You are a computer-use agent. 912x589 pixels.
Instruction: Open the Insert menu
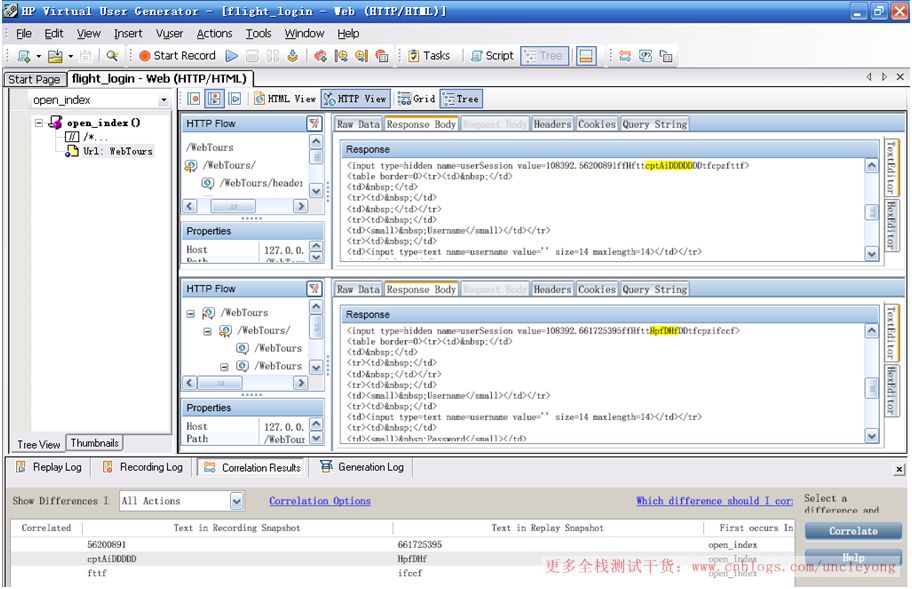(x=128, y=34)
